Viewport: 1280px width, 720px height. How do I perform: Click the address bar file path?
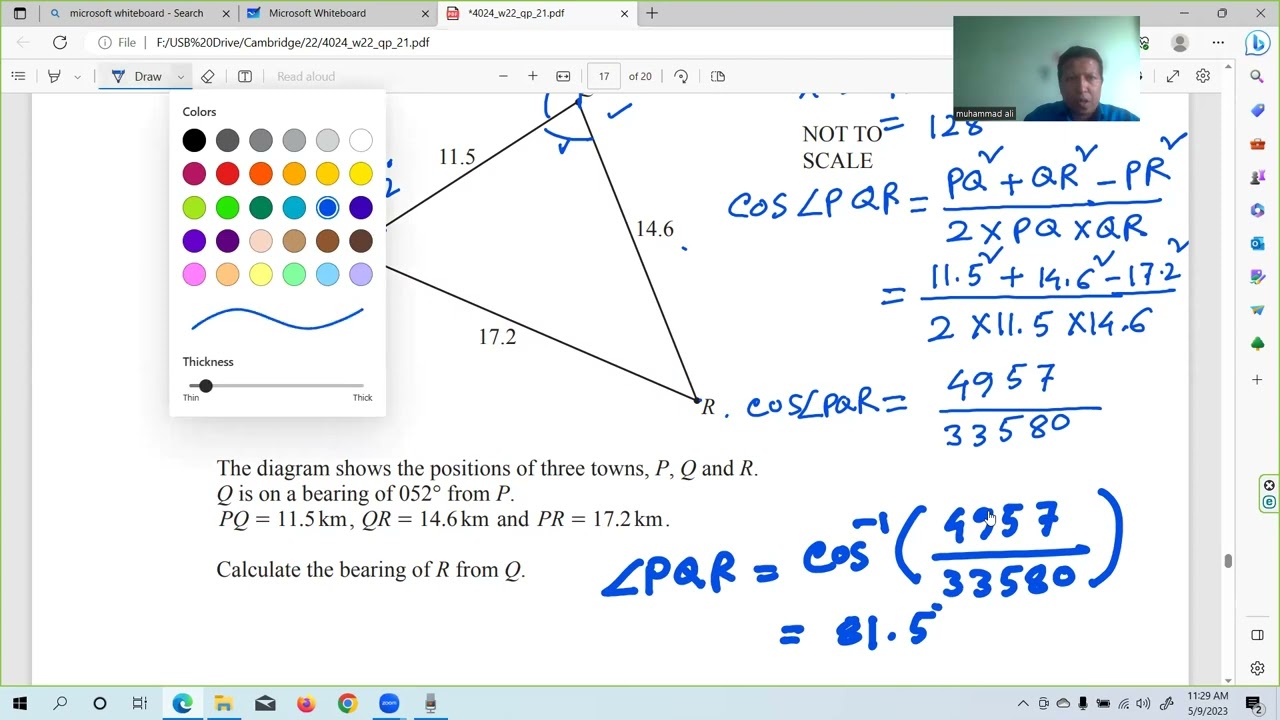pos(293,43)
